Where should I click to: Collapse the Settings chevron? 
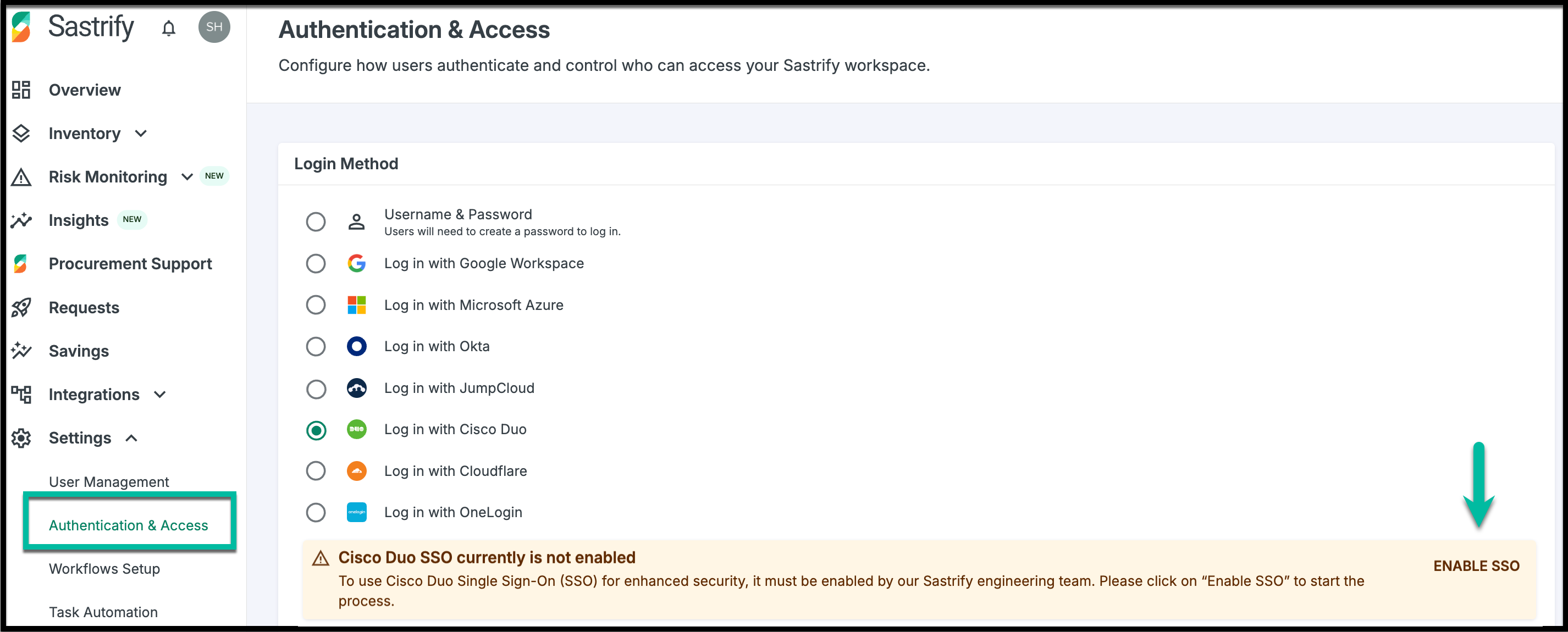[x=131, y=438]
